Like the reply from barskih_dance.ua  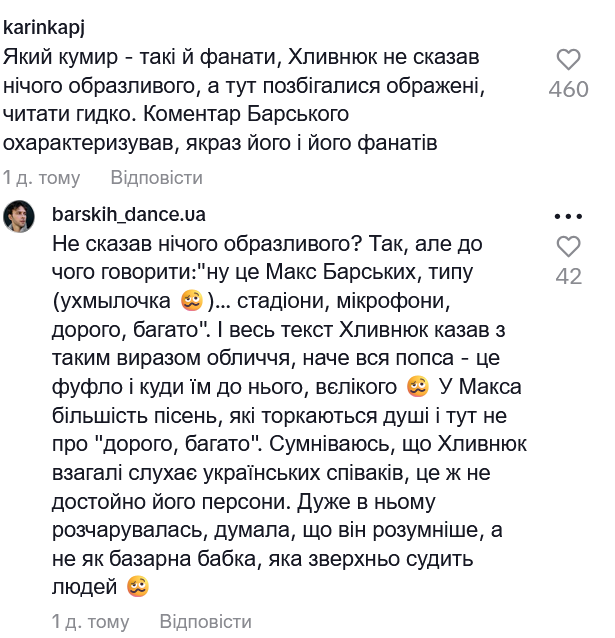[568, 246]
